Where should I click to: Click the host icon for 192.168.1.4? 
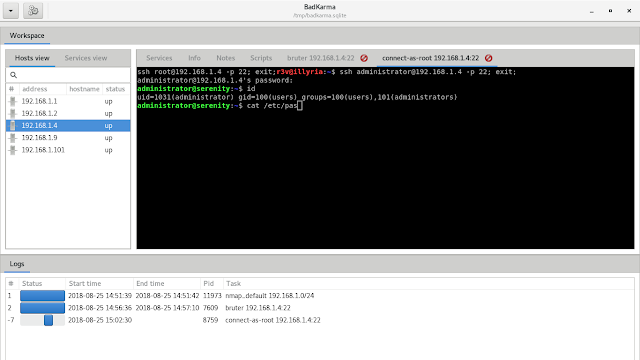pos(13,126)
